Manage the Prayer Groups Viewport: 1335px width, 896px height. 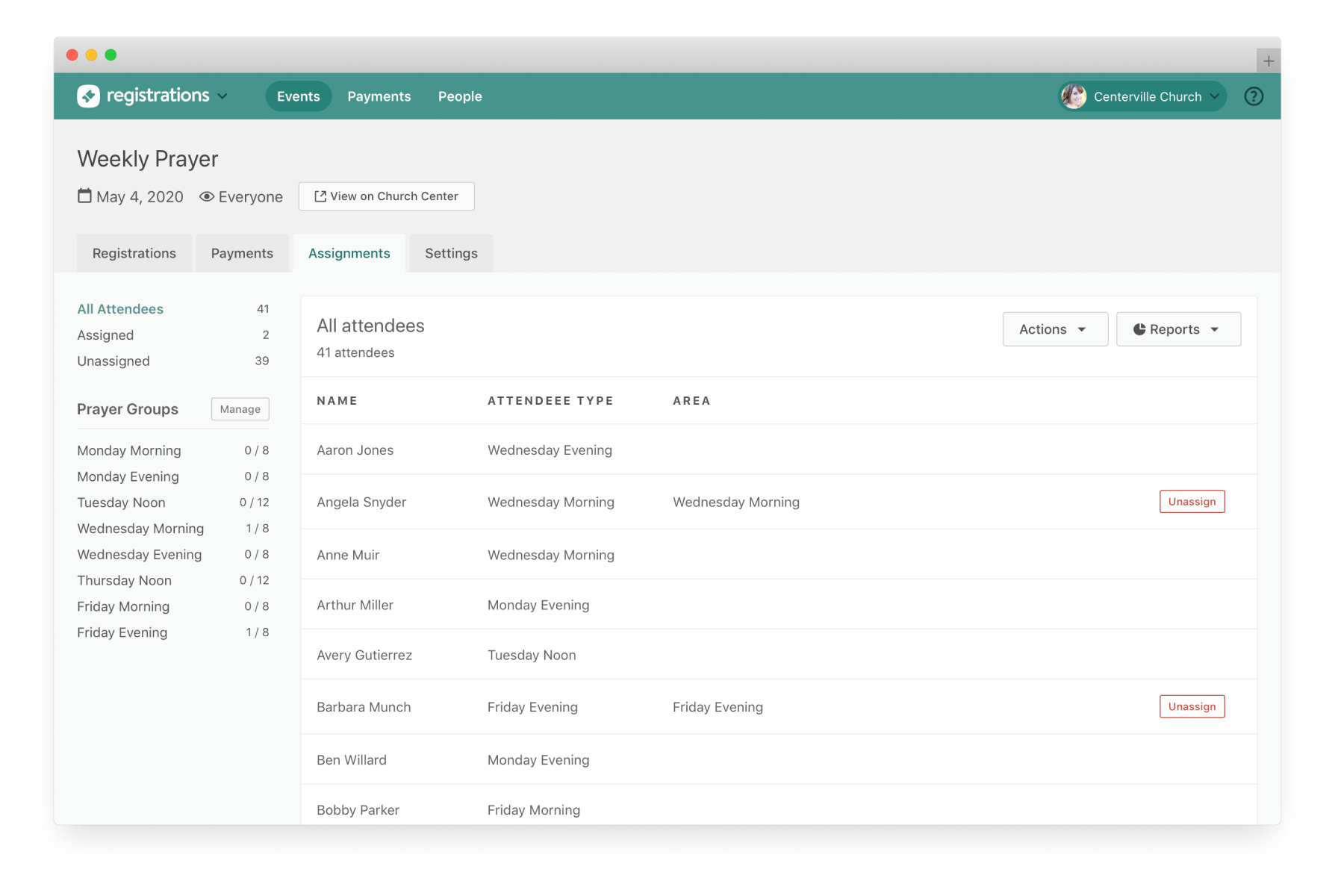click(240, 409)
